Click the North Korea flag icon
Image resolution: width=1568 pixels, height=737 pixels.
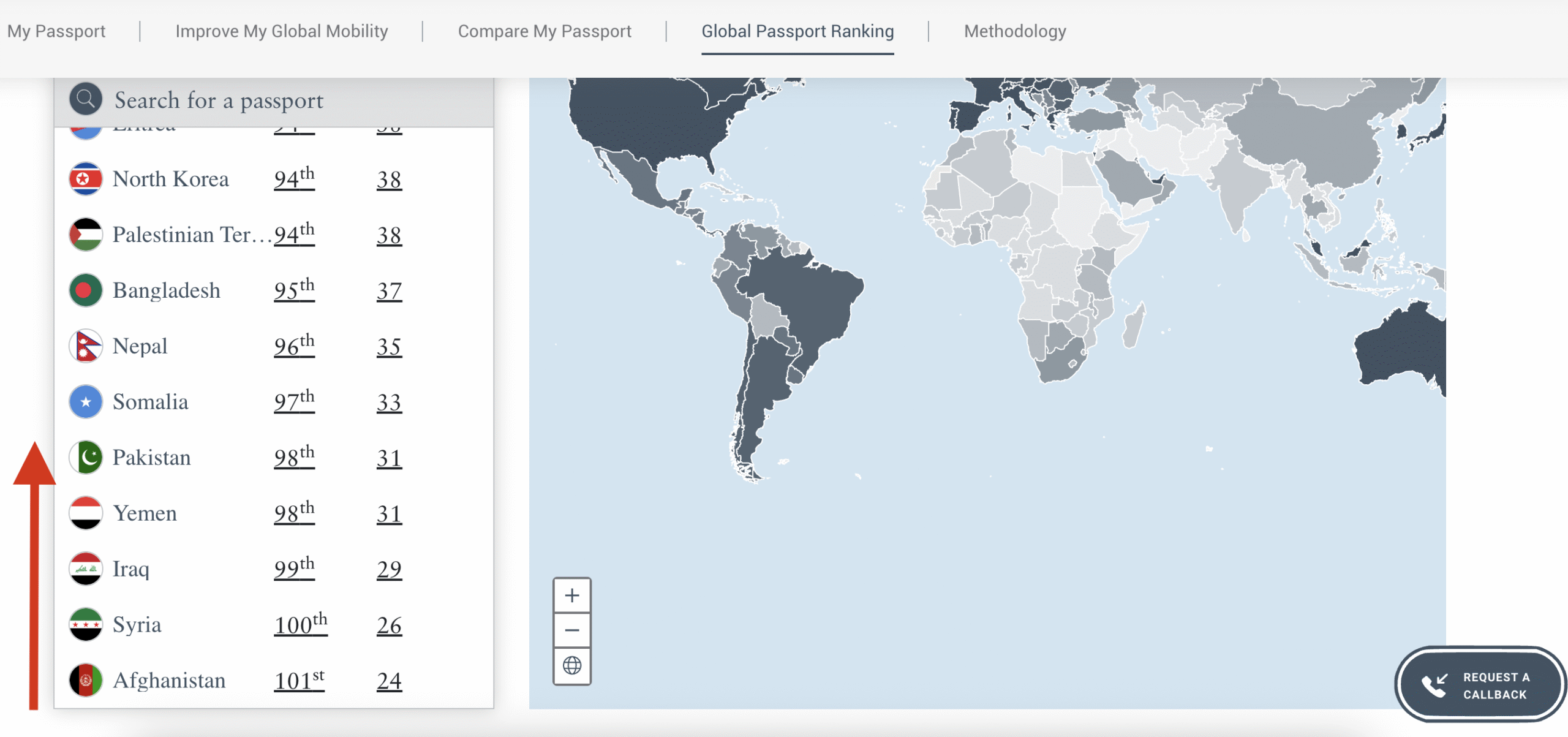86,179
